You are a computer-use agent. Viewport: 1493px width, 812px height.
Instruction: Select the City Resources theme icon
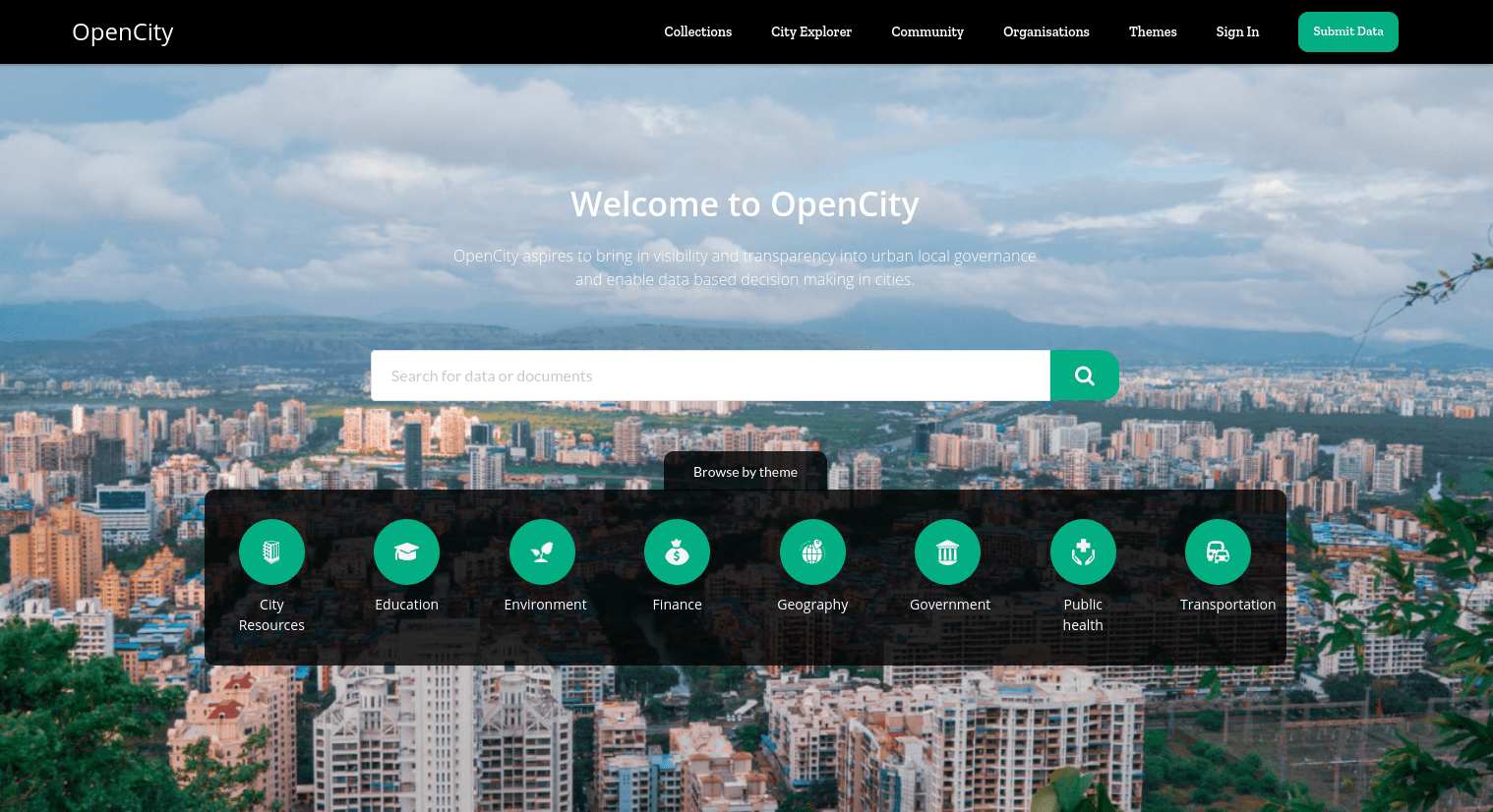[x=271, y=551]
